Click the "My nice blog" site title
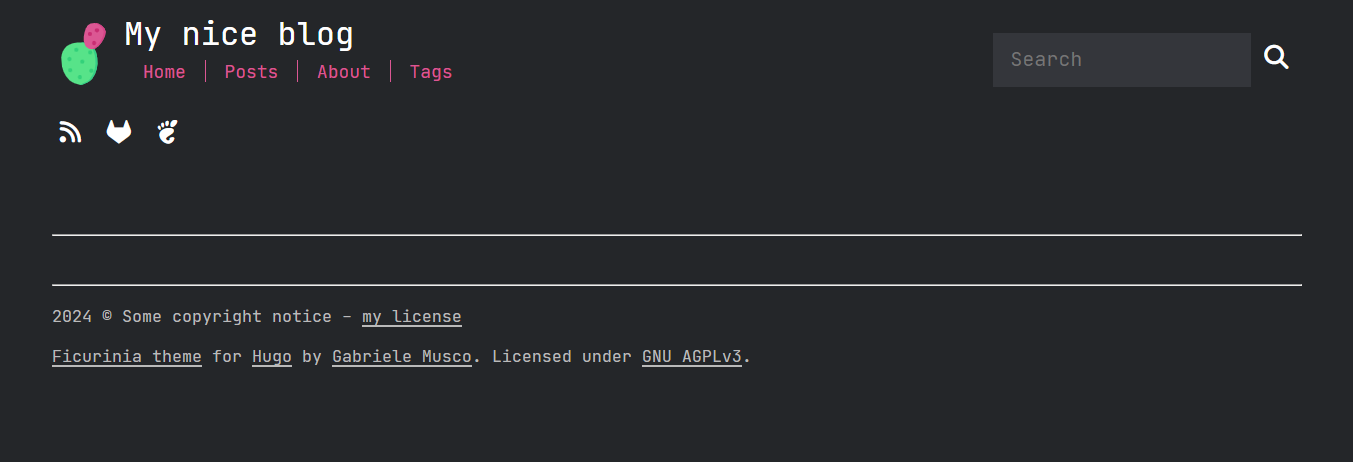This screenshot has height=462, width=1353. [x=239, y=34]
